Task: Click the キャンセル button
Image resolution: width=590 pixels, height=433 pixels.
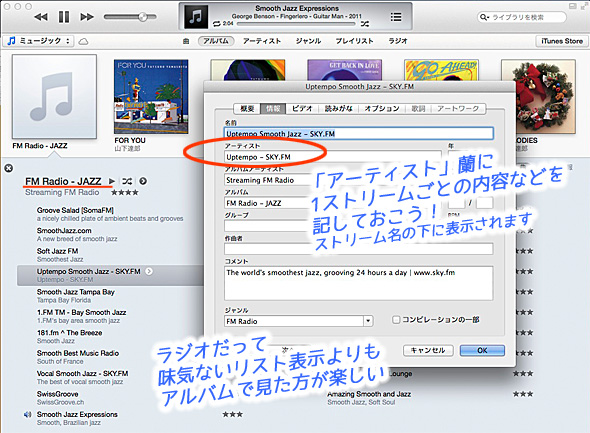Action: tap(428, 351)
